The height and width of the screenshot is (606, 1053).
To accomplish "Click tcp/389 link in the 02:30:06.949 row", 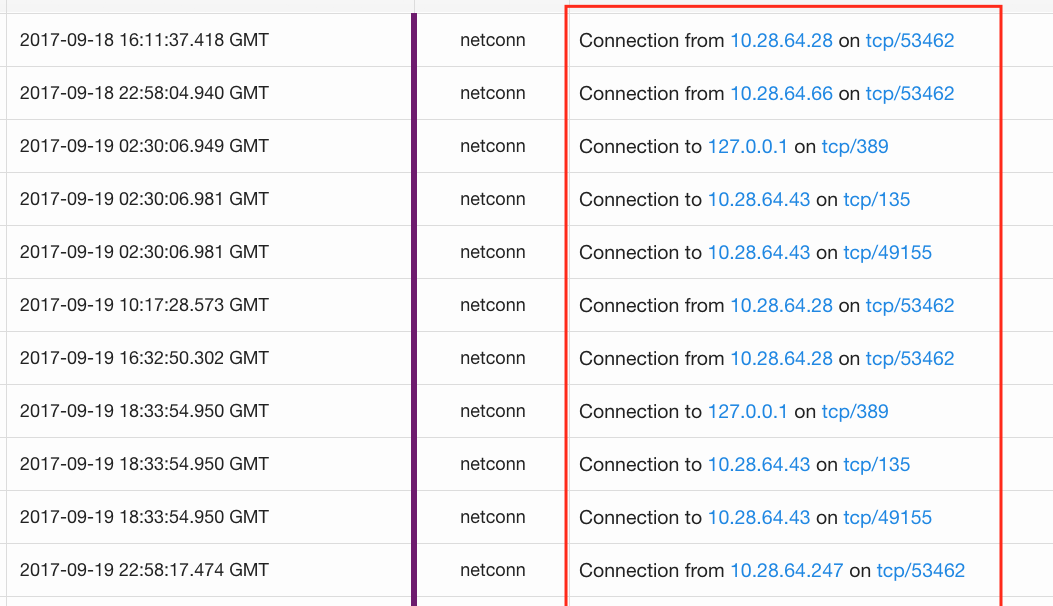I will [x=855, y=147].
